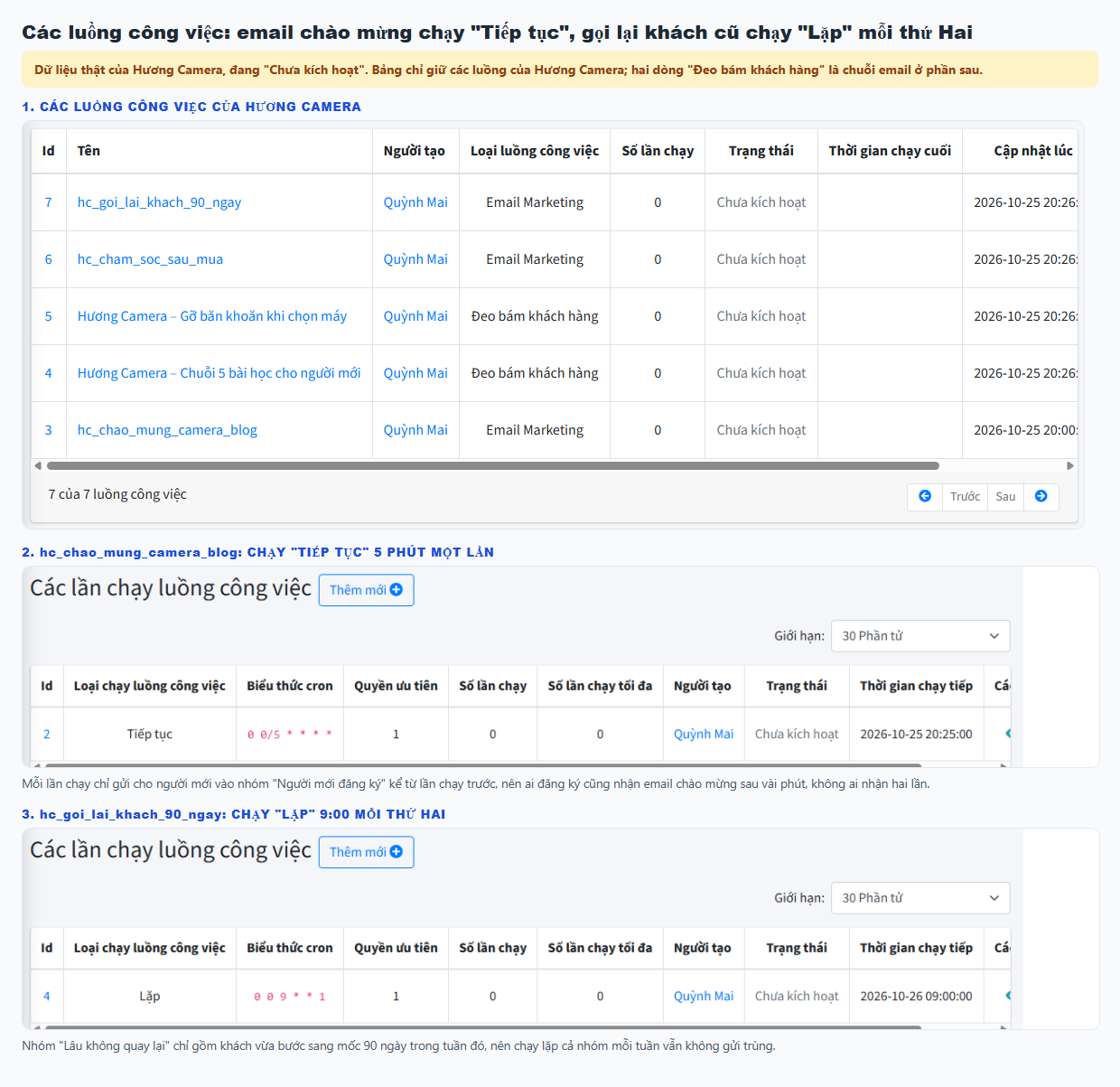Open workflow hc_goi_lai_khach_90_ngay link
The width and height of the screenshot is (1120, 1087).
159,202
